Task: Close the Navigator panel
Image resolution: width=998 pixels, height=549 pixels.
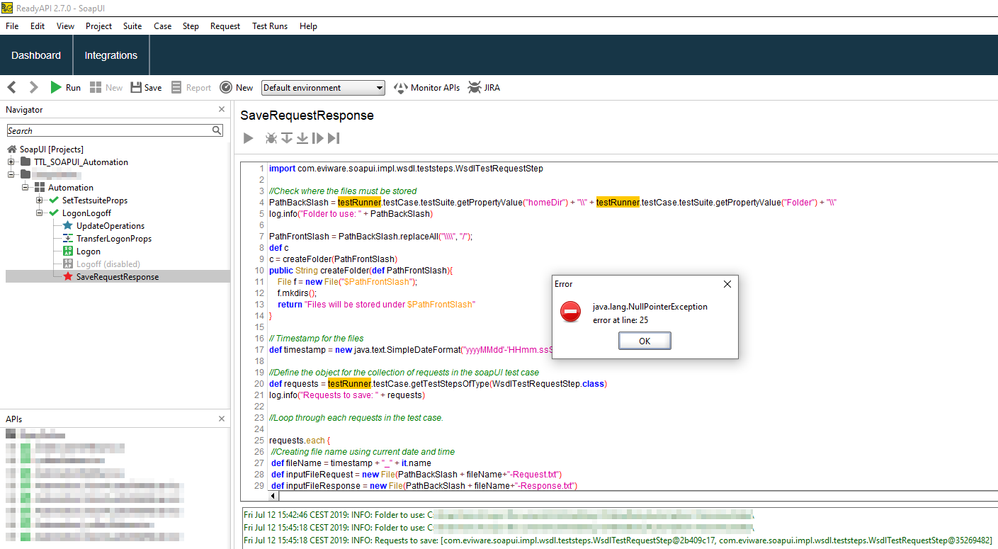Action: click(x=221, y=109)
